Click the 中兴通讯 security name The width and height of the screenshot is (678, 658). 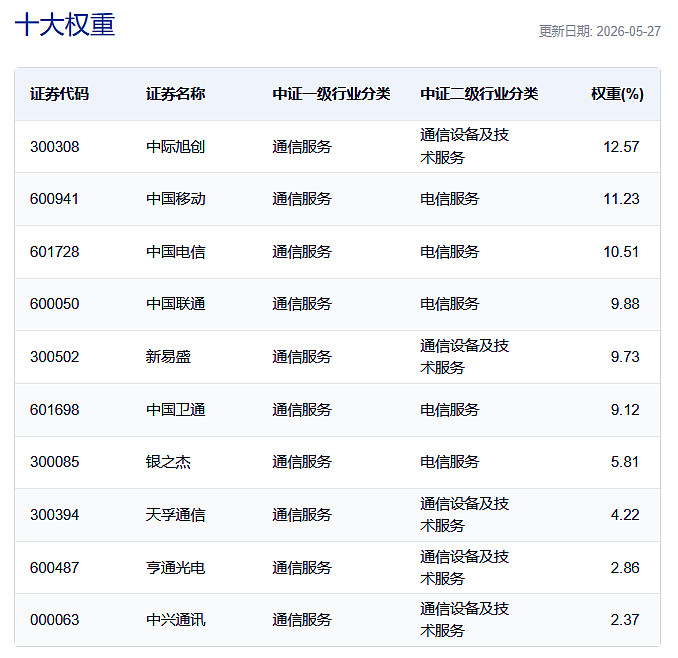[x=176, y=620]
